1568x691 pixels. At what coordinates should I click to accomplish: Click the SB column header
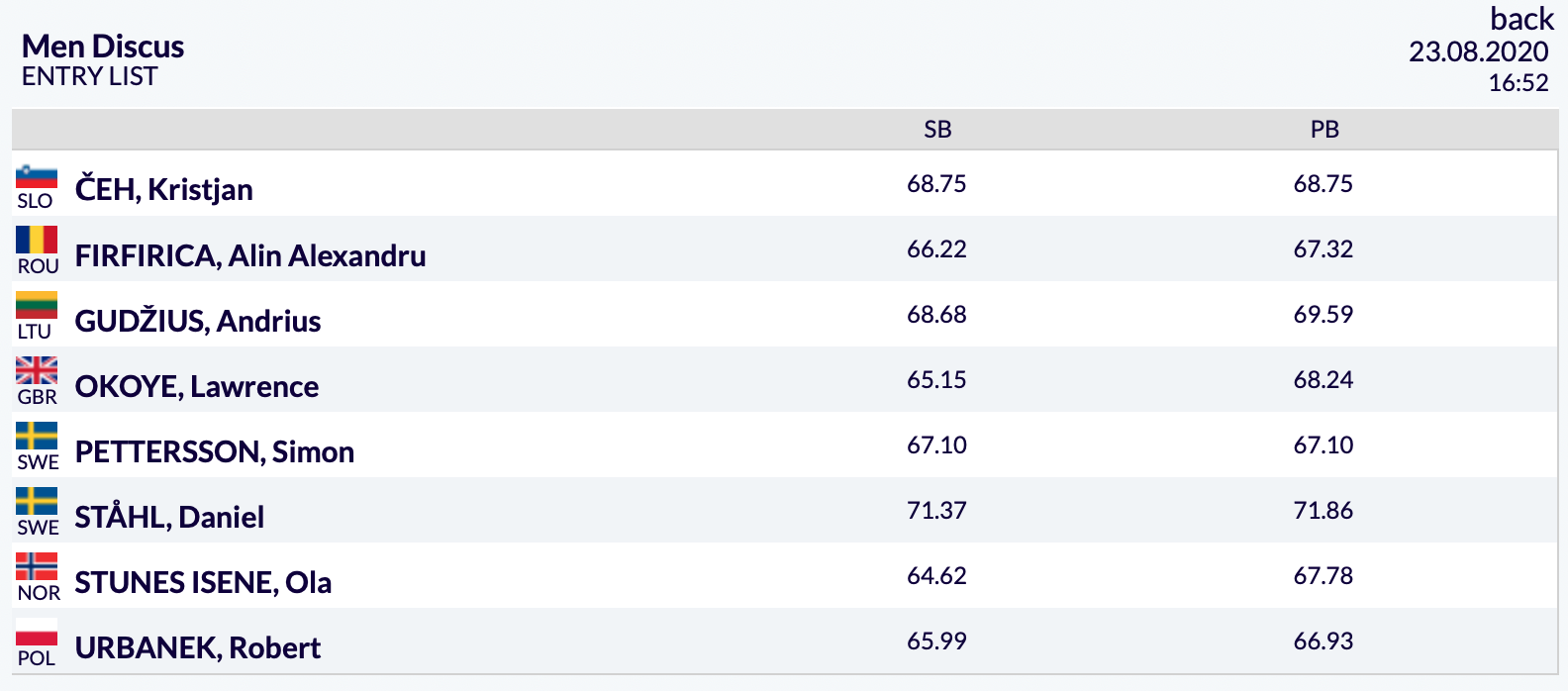pyautogui.click(x=937, y=130)
